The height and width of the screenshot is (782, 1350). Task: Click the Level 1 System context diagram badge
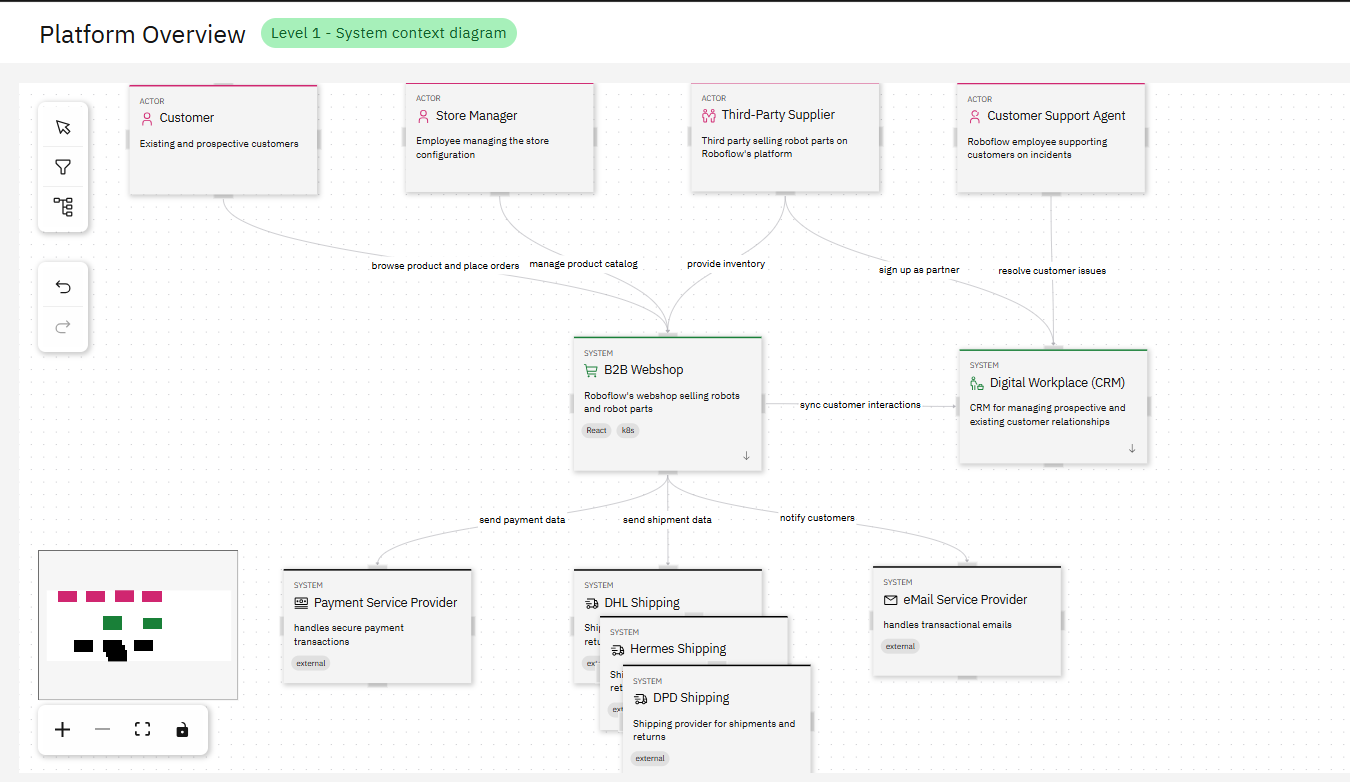[389, 33]
